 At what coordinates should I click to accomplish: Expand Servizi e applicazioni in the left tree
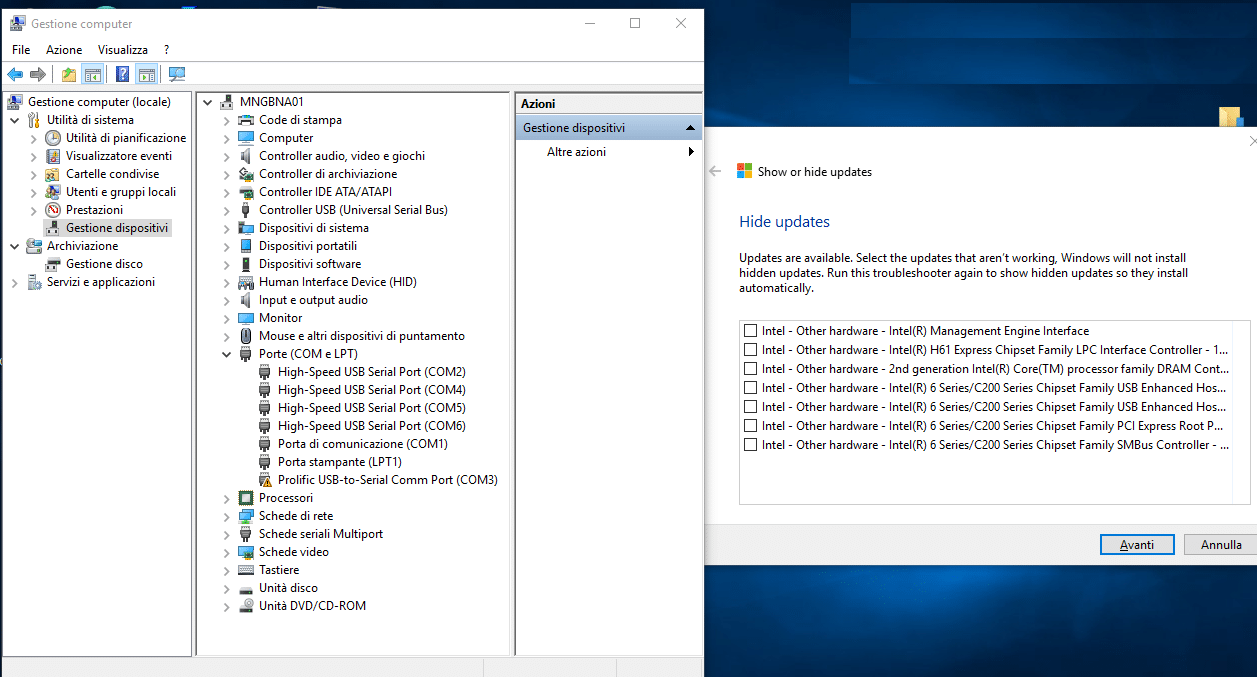click(x=14, y=282)
